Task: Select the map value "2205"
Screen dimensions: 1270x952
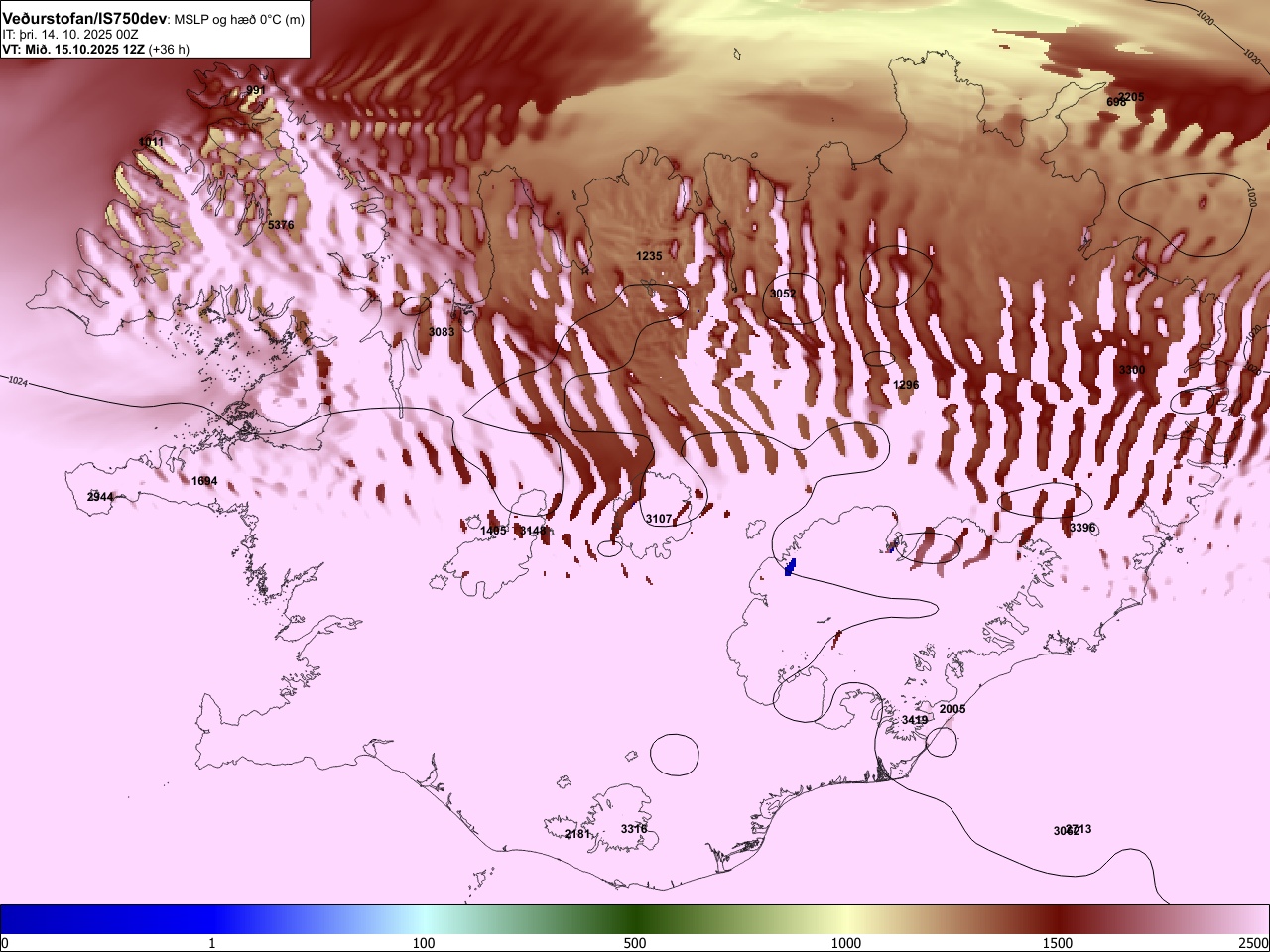Action: 1131,97
